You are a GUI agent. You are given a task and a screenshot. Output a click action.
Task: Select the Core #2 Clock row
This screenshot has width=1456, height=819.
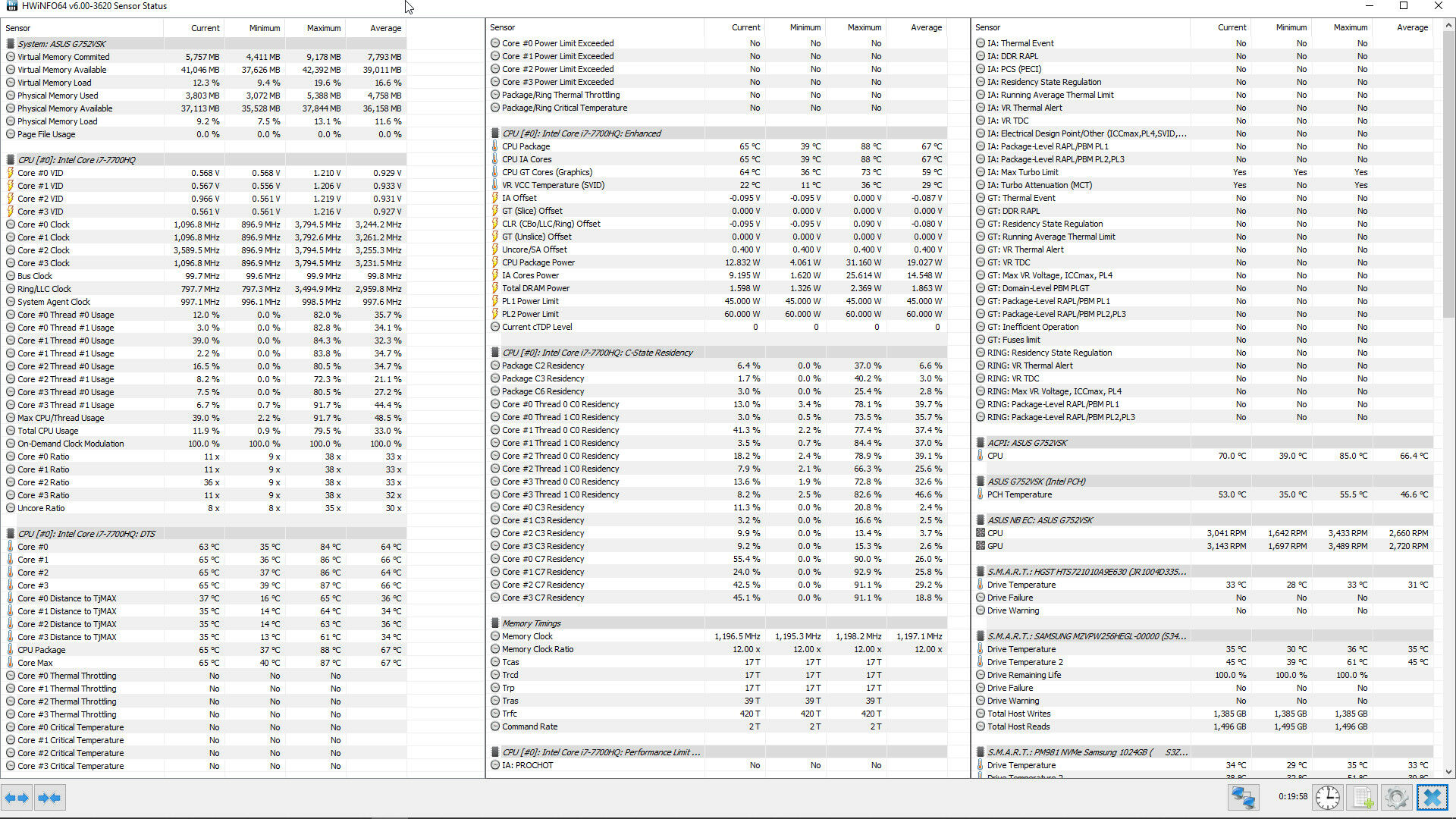click(205, 250)
